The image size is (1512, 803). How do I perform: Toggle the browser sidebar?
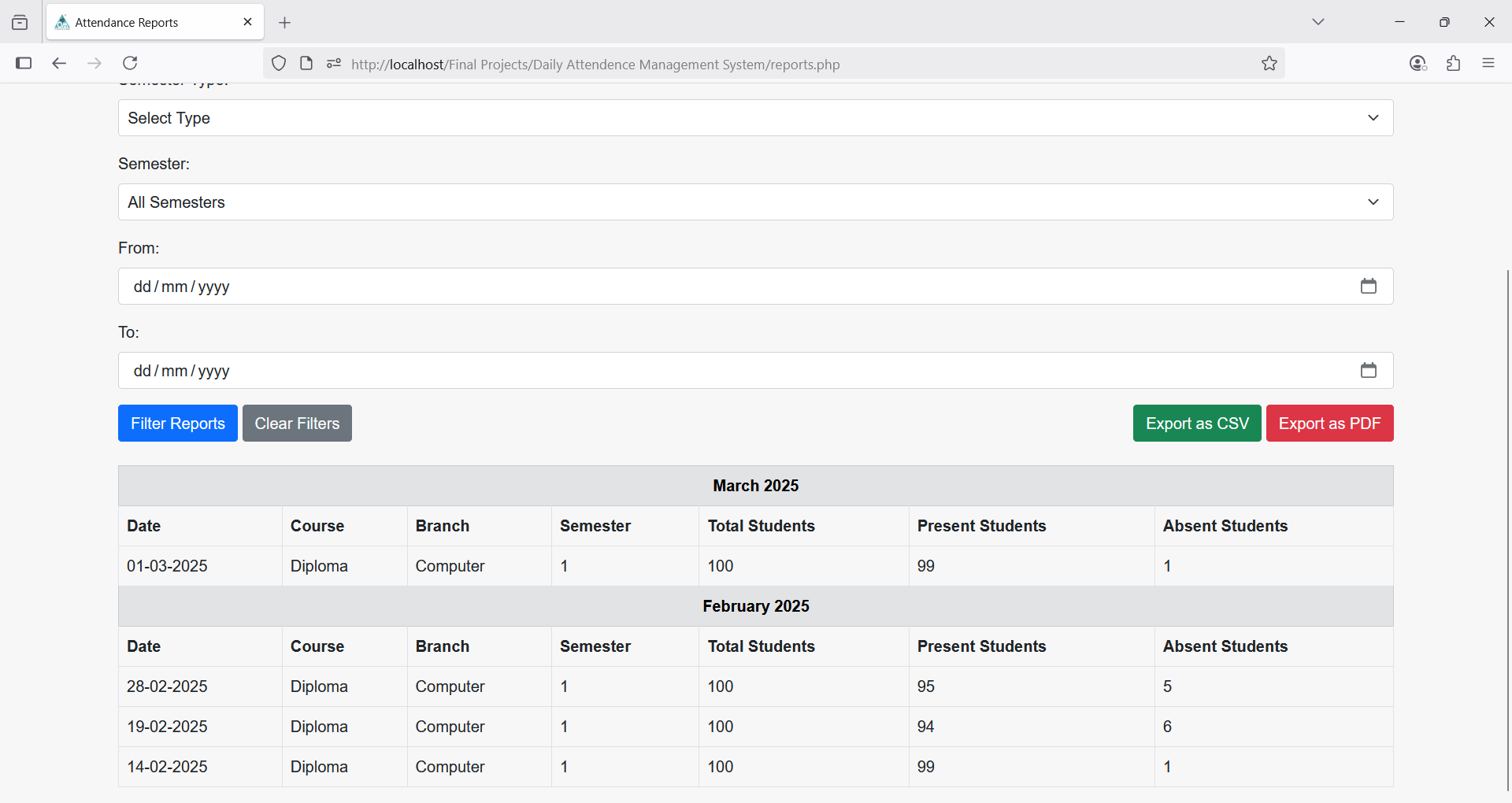coord(24,63)
